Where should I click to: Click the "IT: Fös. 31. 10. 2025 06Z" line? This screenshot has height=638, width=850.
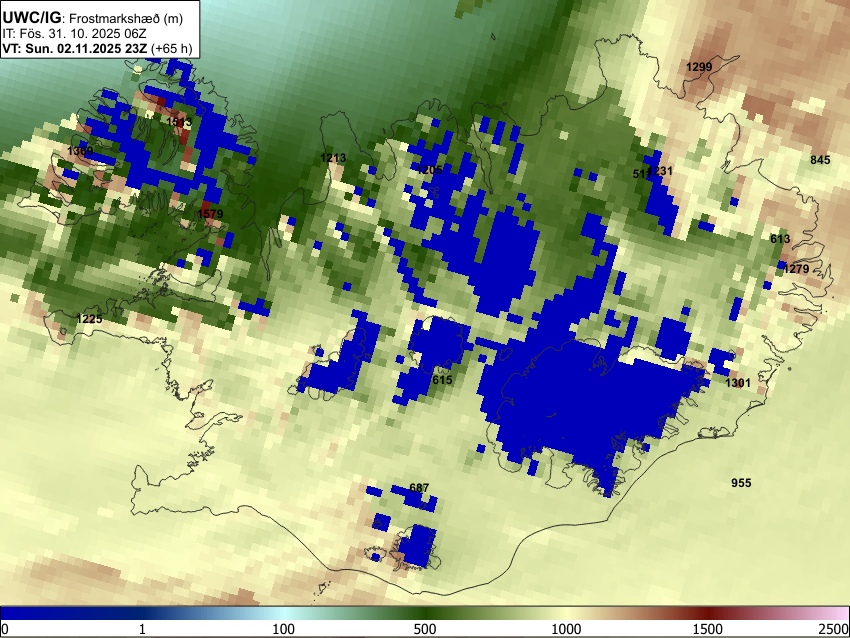pyautogui.click(x=74, y=34)
